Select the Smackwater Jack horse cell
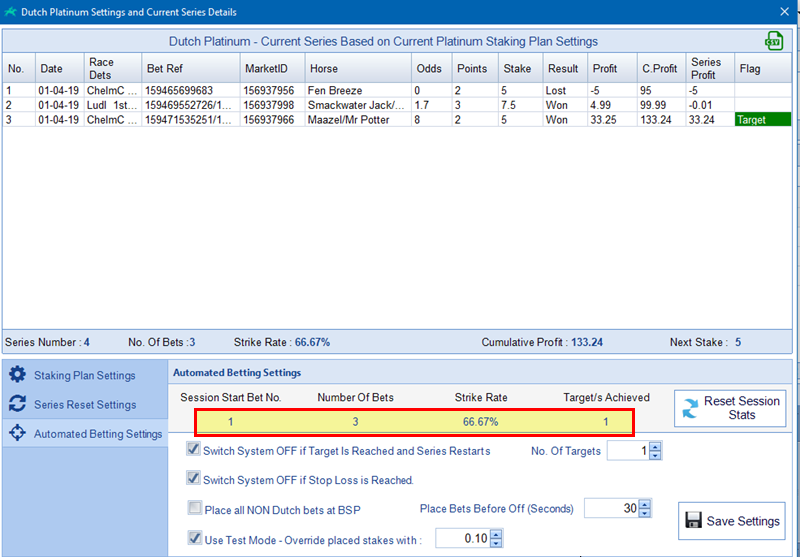This screenshot has width=800, height=557. point(358,105)
